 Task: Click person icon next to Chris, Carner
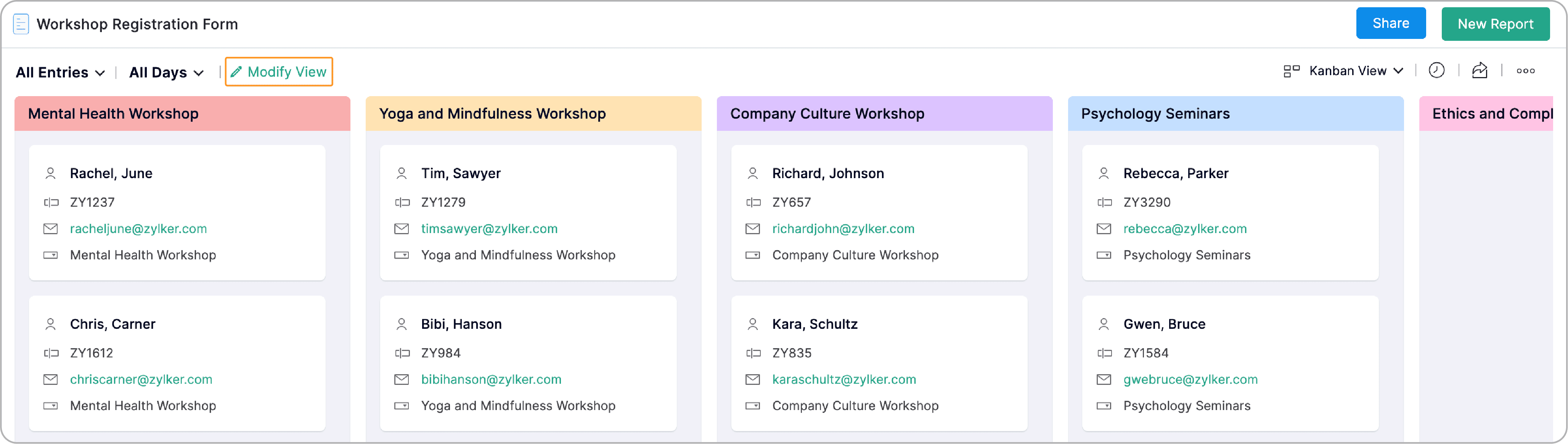pos(50,325)
